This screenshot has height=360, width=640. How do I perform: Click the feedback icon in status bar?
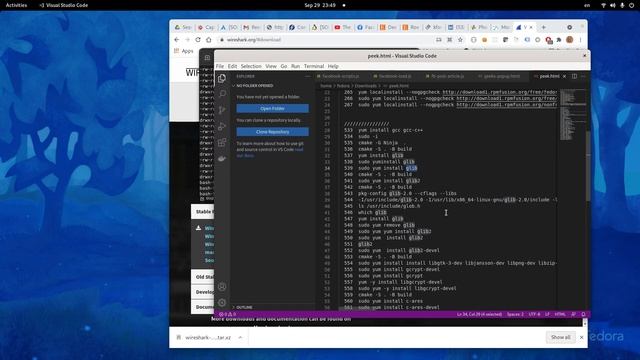click(x=573, y=314)
